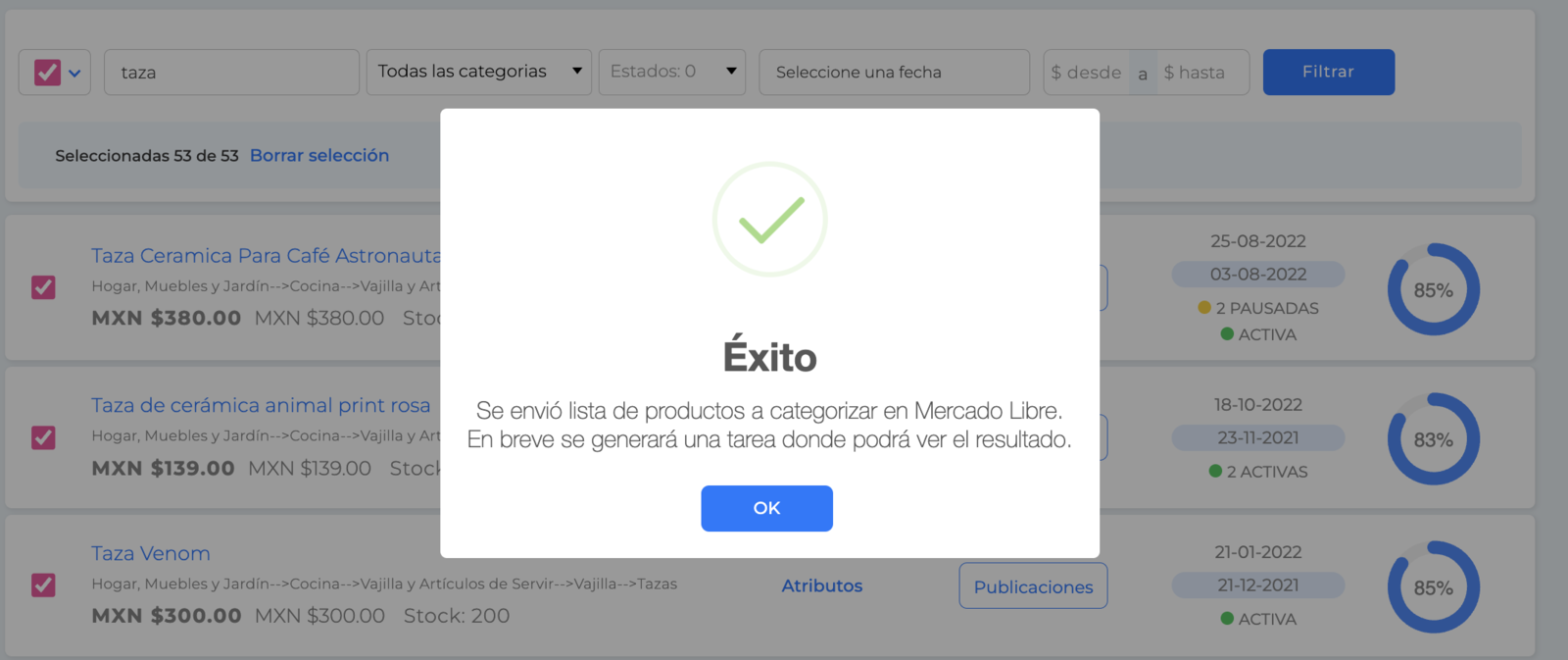
Task: Open the select-all chevron dropdown
Action: coord(74,73)
